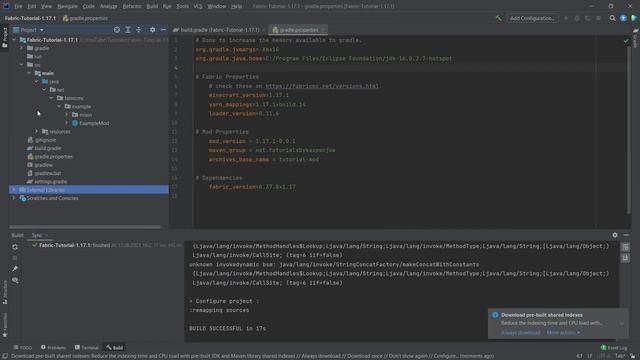Open the More actions dropdown in notification
The width and height of the screenshot is (640, 360).
coord(563,333)
